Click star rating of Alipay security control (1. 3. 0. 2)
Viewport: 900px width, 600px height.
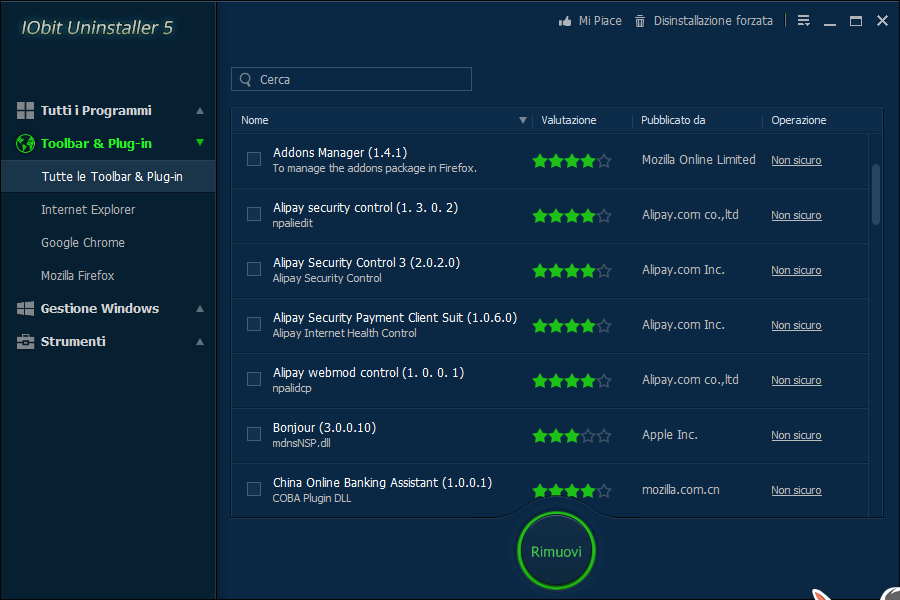(572, 216)
